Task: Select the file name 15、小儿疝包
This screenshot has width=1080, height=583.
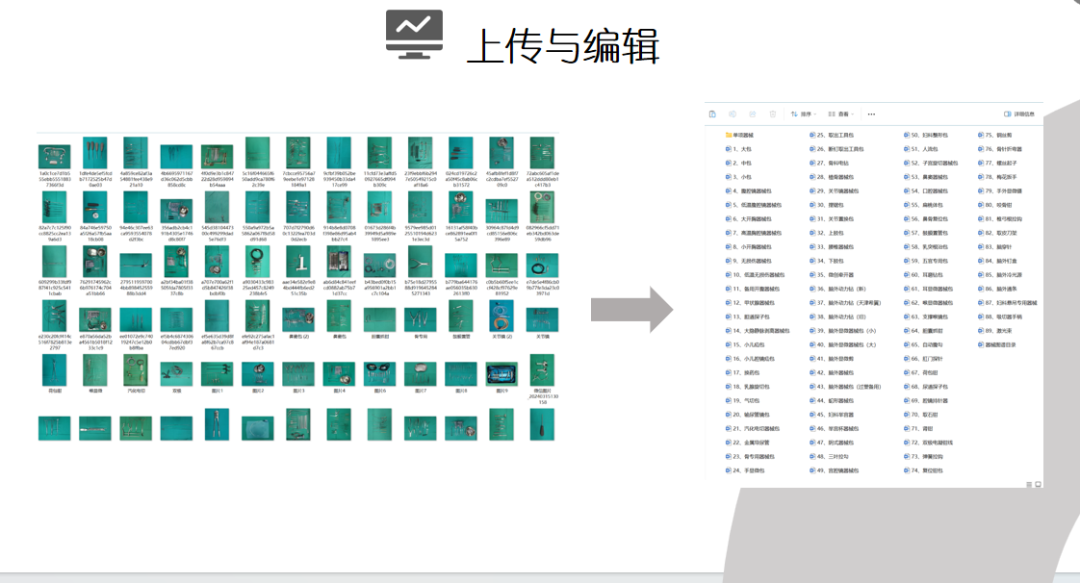Action: (x=749, y=345)
